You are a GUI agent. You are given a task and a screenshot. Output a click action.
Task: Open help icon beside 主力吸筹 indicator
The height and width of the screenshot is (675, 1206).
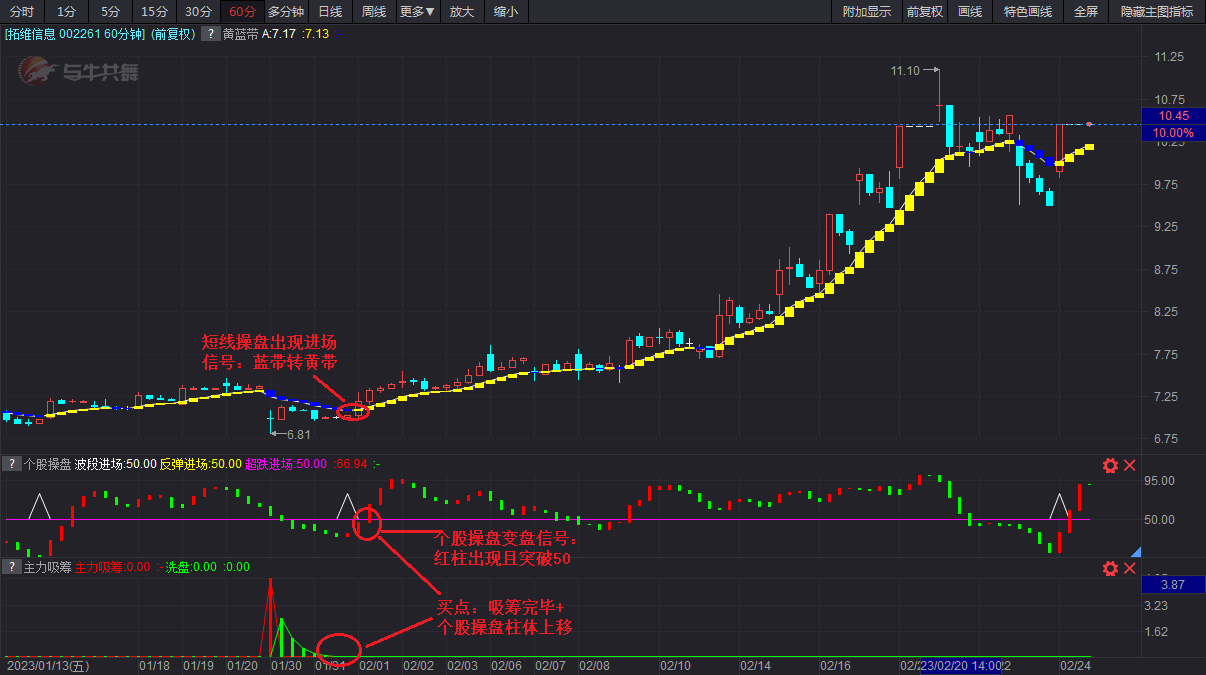pos(11,567)
